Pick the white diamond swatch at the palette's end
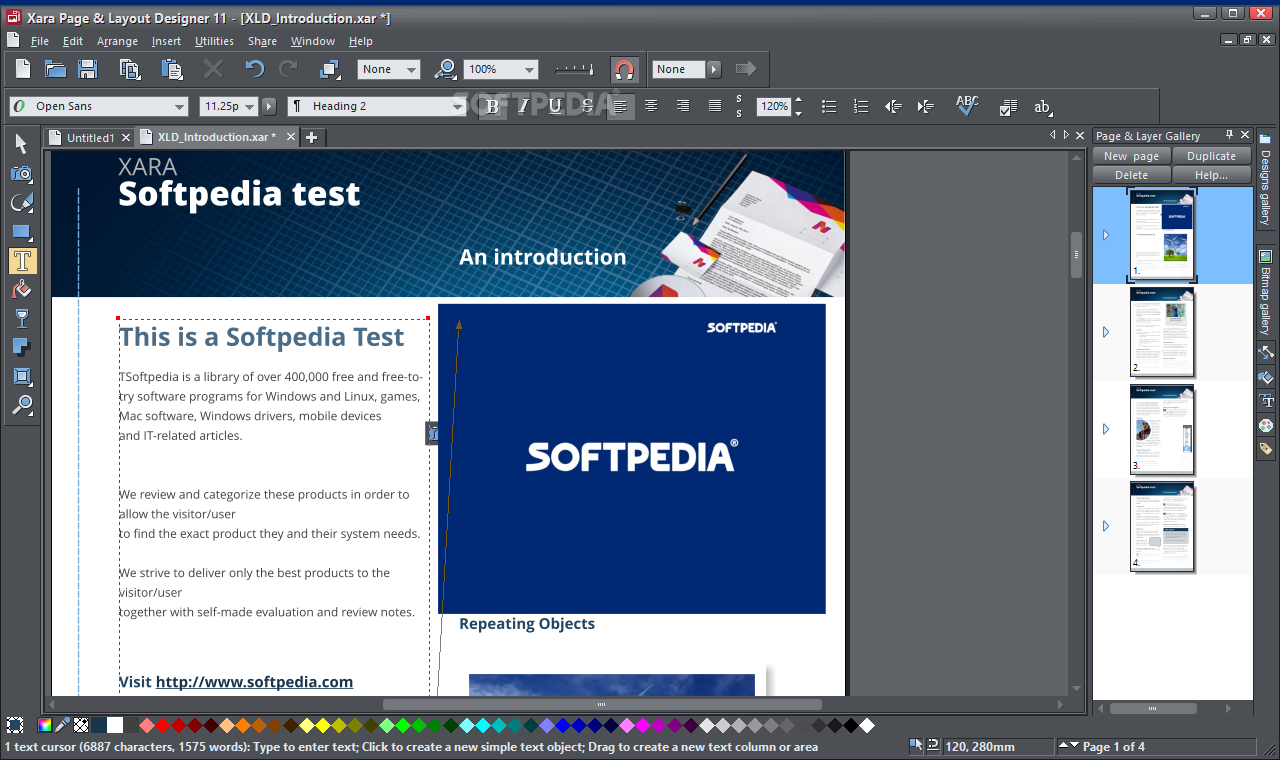This screenshot has height=760, width=1280. click(867, 725)
